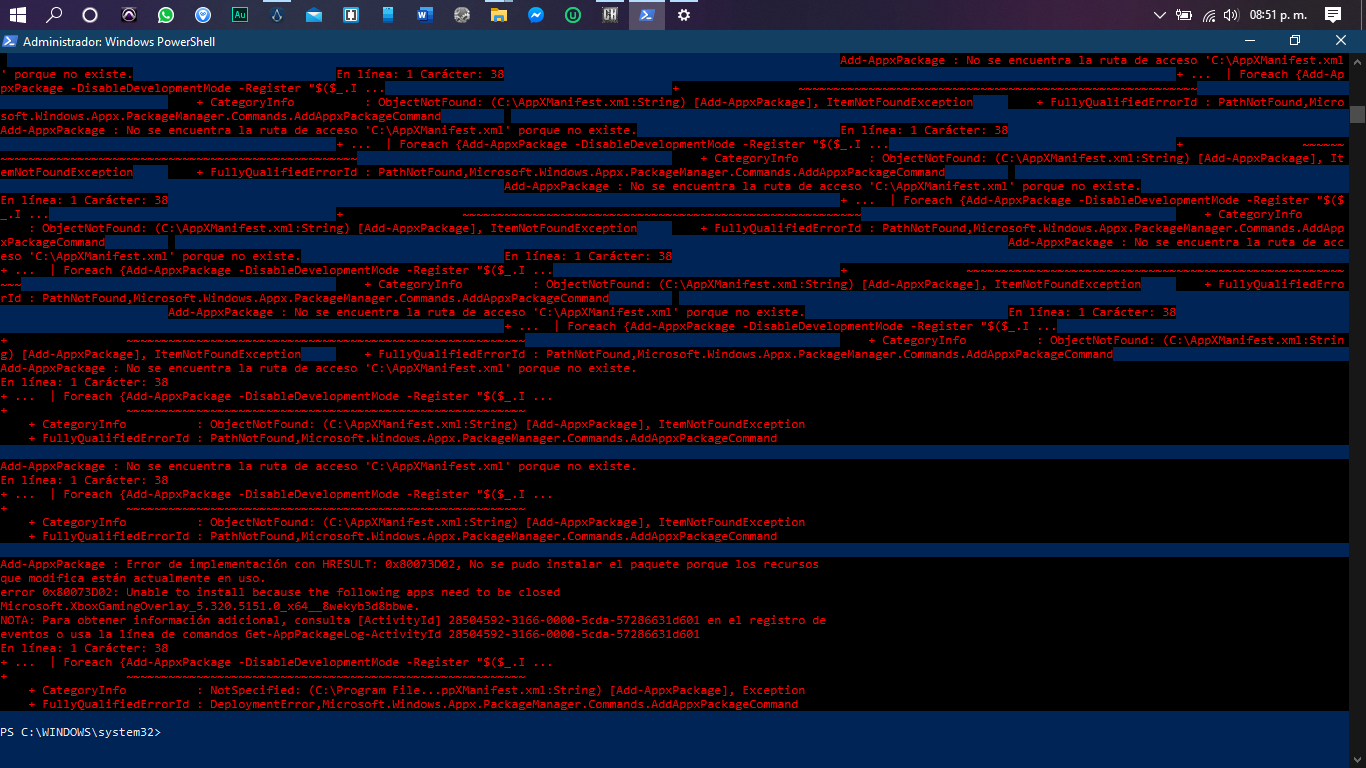The image size is (1366, 768).
Task: Open Microsoft Word from the taskbar
Action: coord(425,15)
